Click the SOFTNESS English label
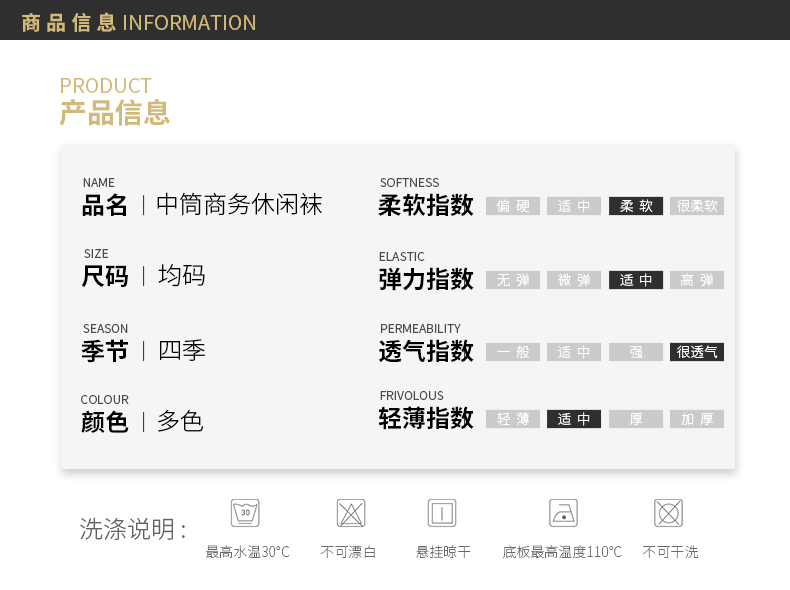The width and height of the screenshot is (790, 590). pos(409,182)
